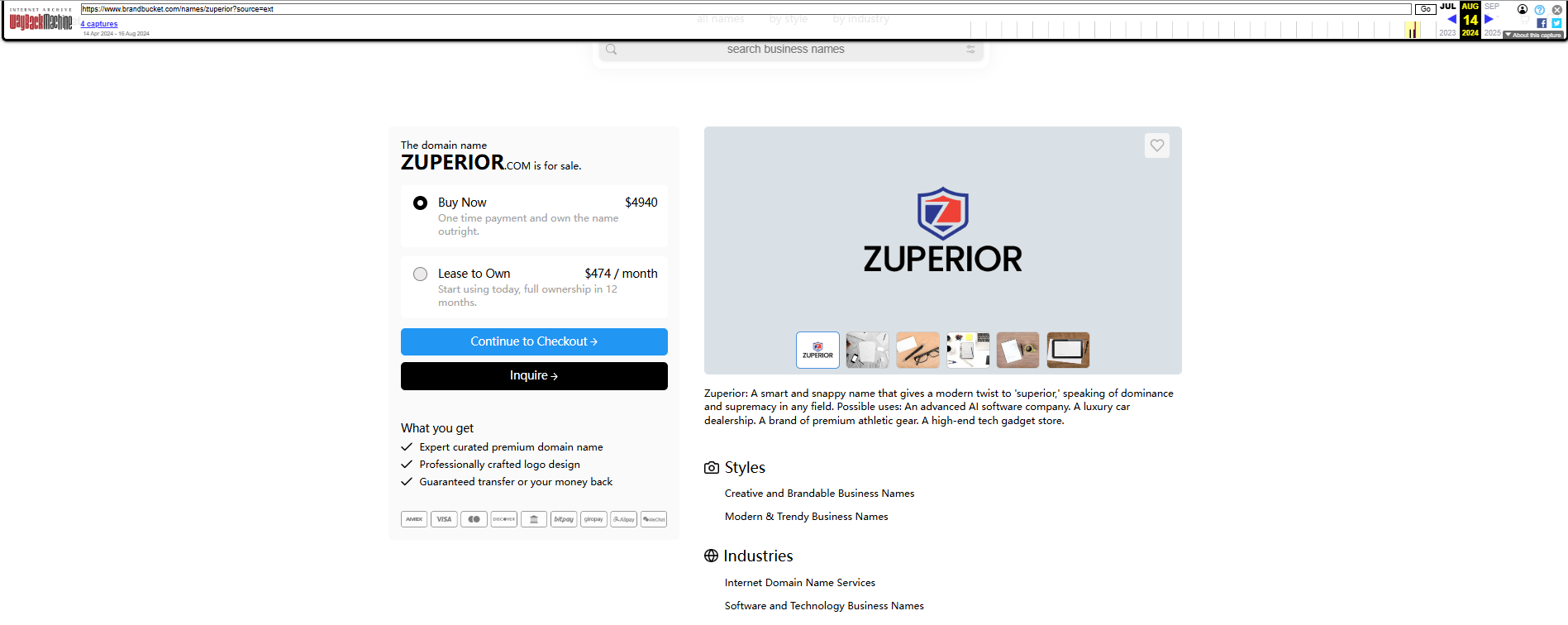Open the by industry menu

[x=861, y=19]
